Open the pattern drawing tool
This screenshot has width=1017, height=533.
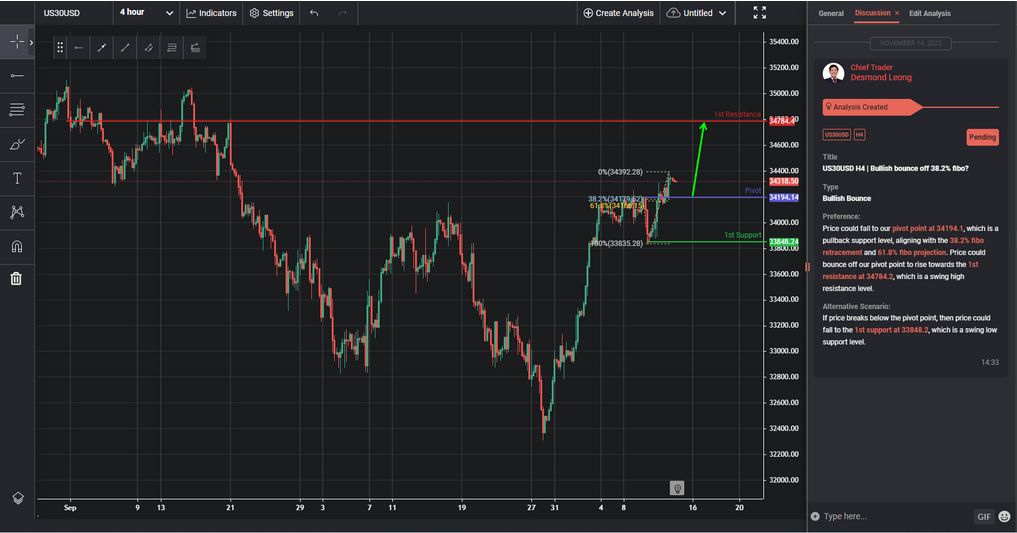pos(17,212)
